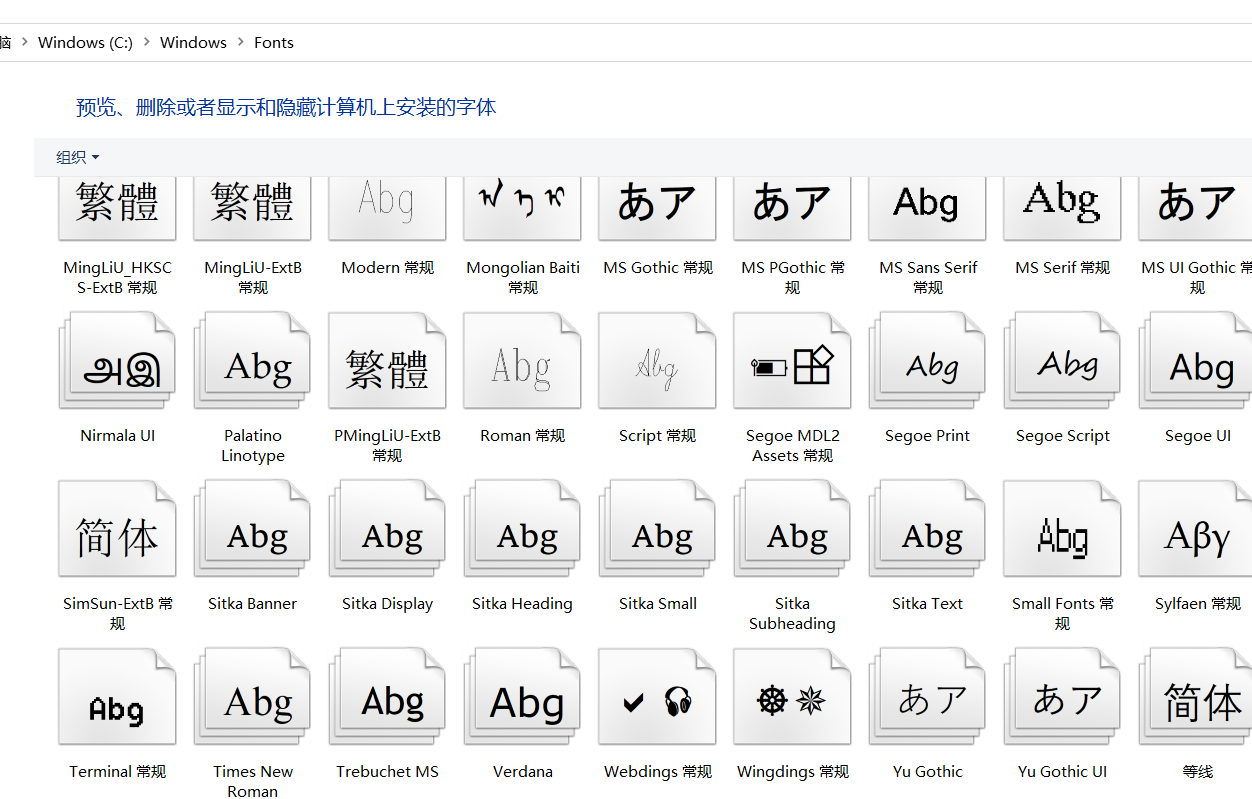1252x799 pixels.
Task: Select the Segoe Script font family icon
Action: coord(1062,360)
